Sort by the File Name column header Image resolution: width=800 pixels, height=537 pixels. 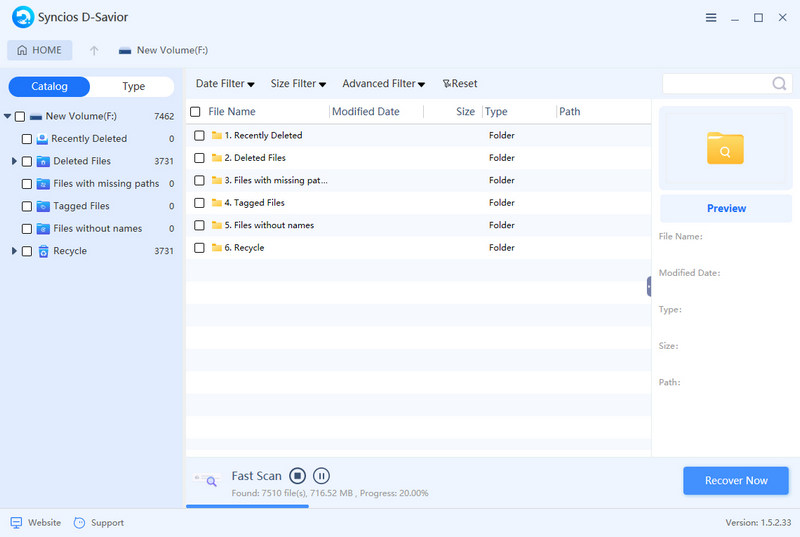[x=232, y=112]
